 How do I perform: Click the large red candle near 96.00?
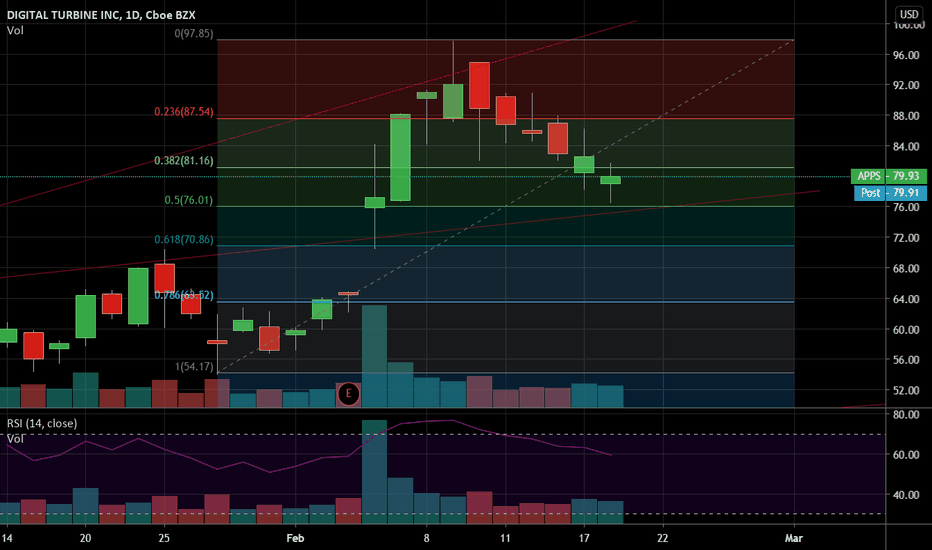pyautogui.click(x=479, y=86)
